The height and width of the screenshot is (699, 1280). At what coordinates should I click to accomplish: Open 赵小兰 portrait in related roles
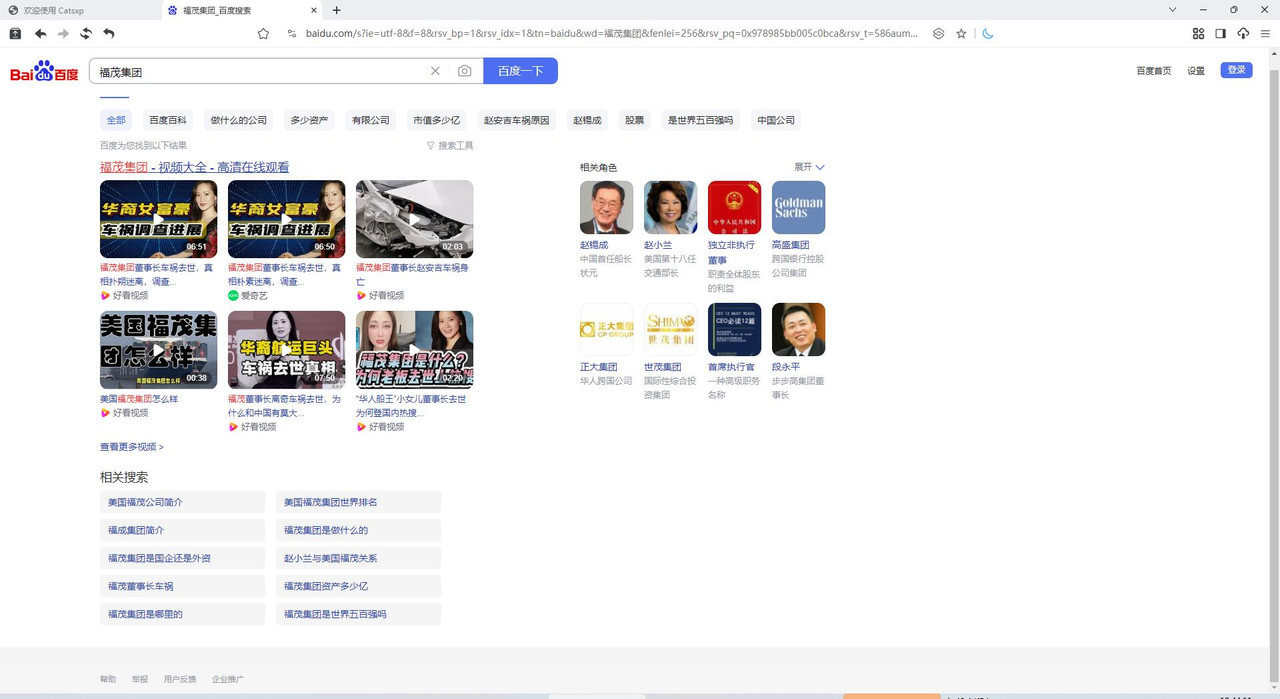(670, 207)
